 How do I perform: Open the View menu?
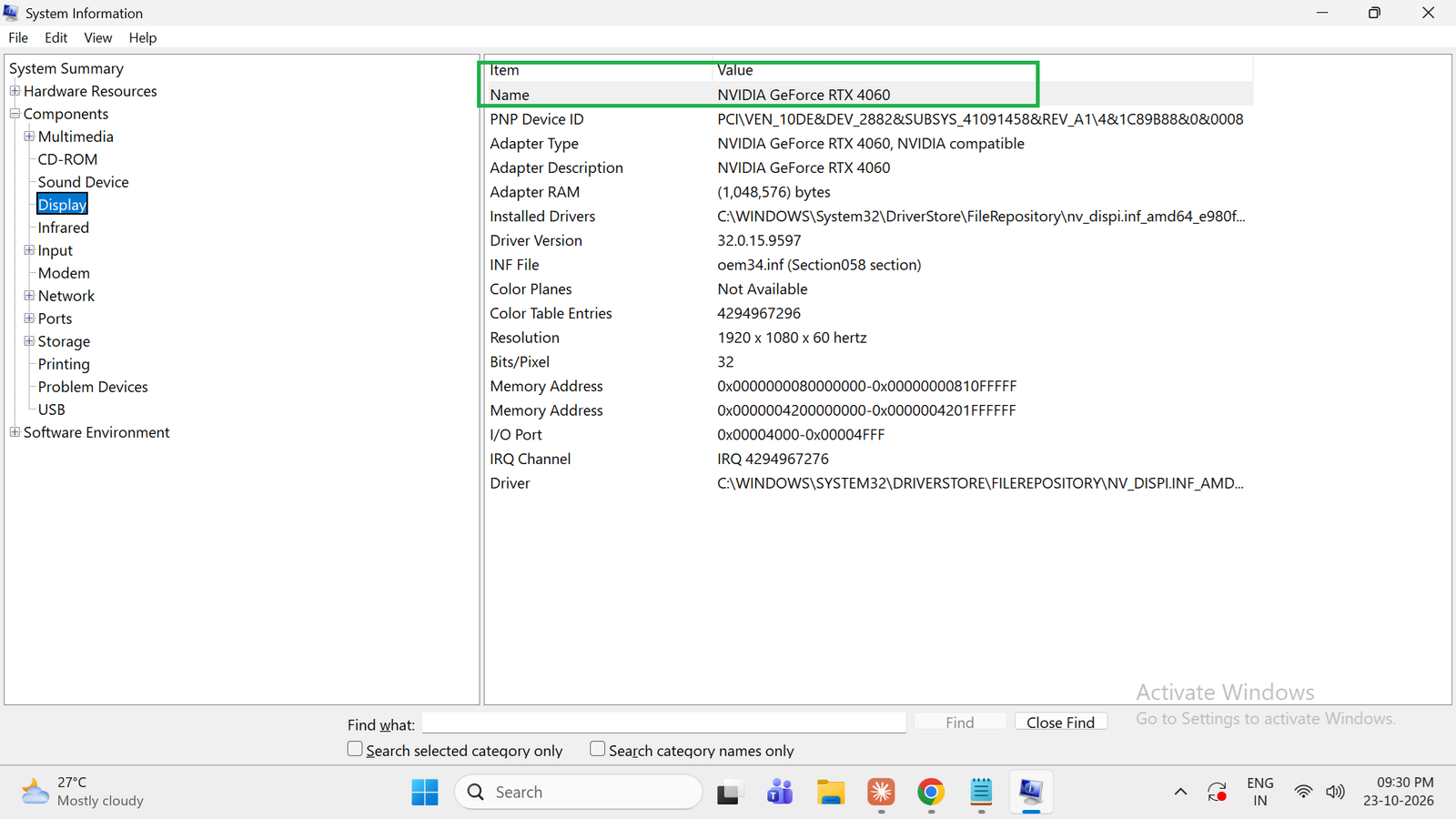[x=98, y=37]
